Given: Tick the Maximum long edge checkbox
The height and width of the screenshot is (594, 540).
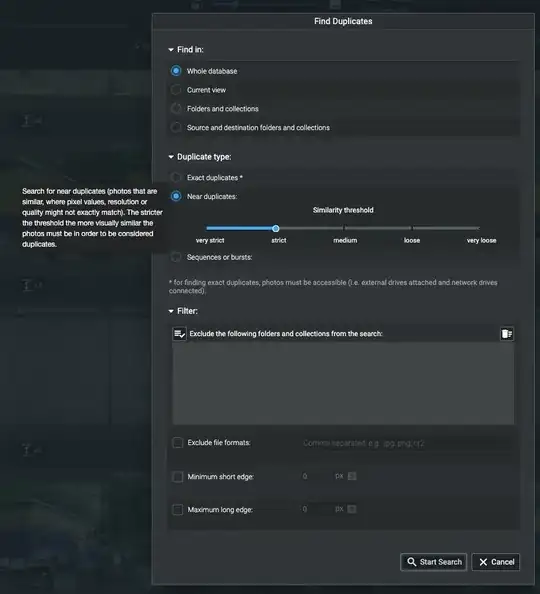Looking at the screenshot, I should coord(177,510).
